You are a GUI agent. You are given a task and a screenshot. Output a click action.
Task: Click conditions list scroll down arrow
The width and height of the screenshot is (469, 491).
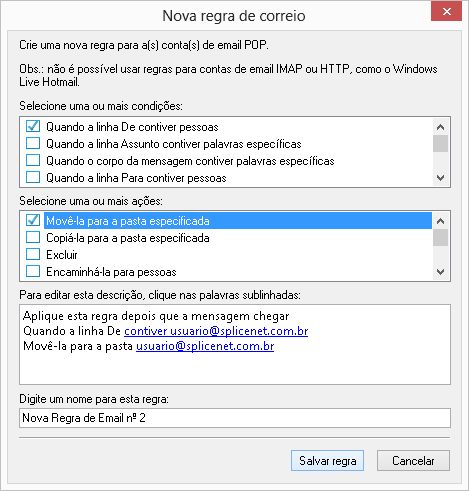click(440, 178)
